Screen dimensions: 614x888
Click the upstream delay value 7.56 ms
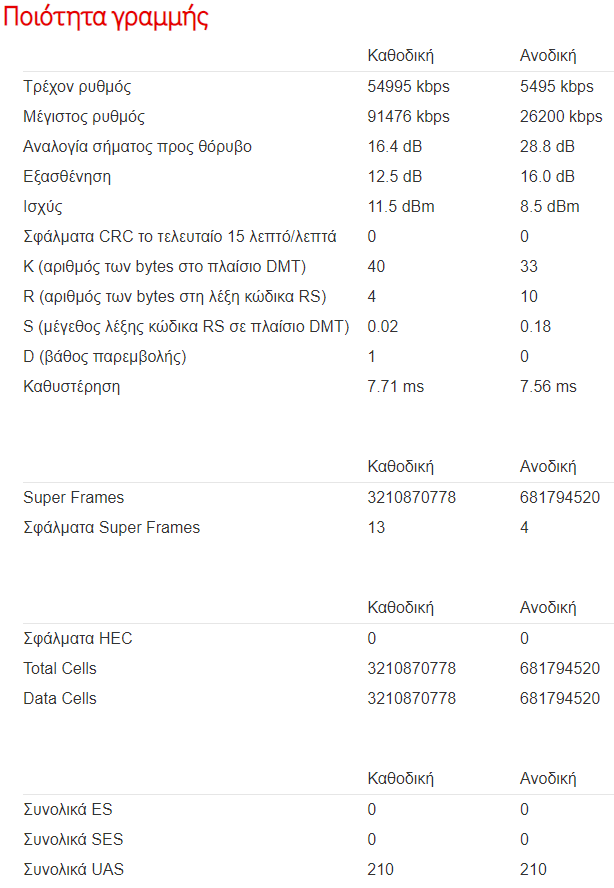pos(548,386)
